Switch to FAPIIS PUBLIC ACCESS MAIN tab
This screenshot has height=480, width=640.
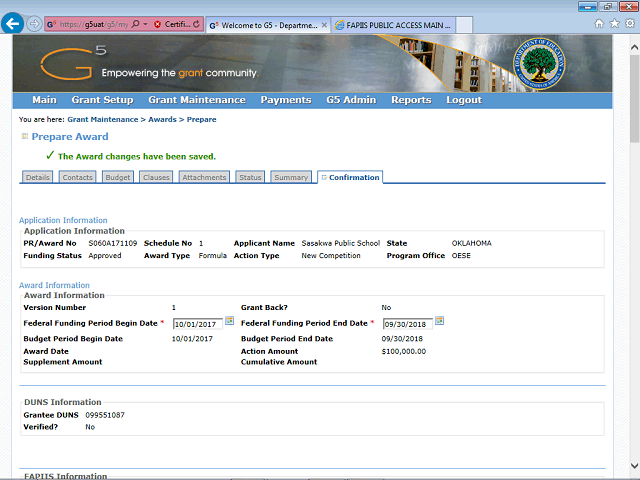click(393, 25)
